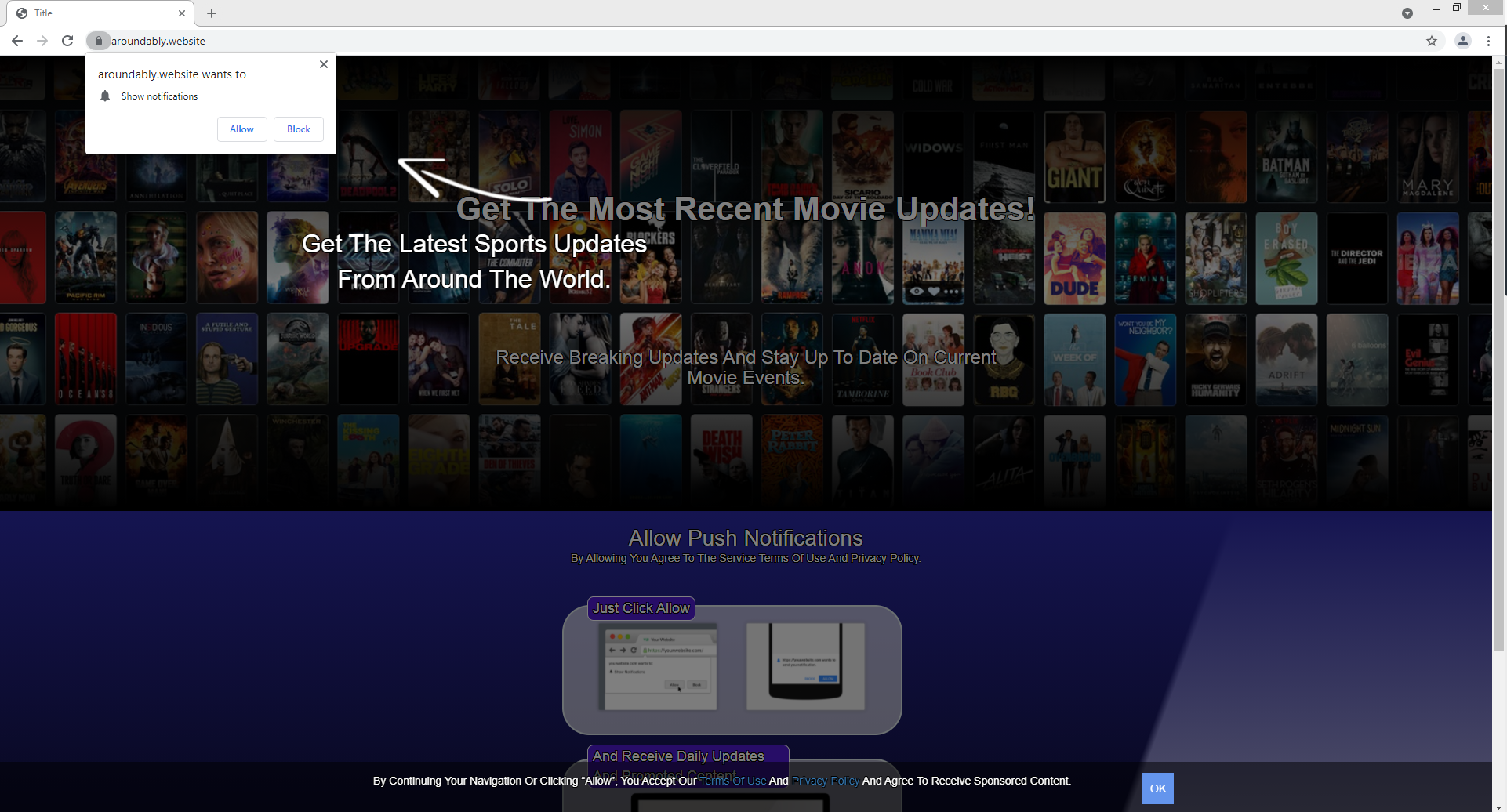Open the tab search dropdown circle icon

1407,13
